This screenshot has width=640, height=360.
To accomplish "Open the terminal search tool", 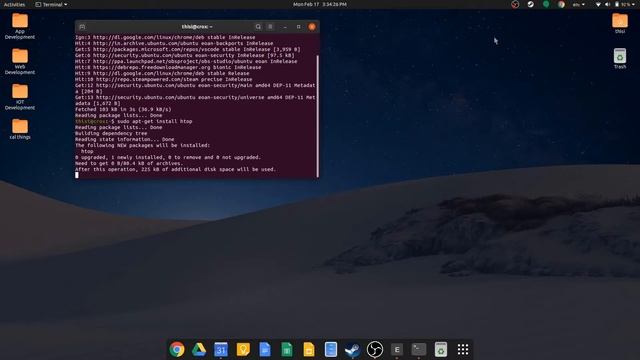I will [x=258, y=27].
